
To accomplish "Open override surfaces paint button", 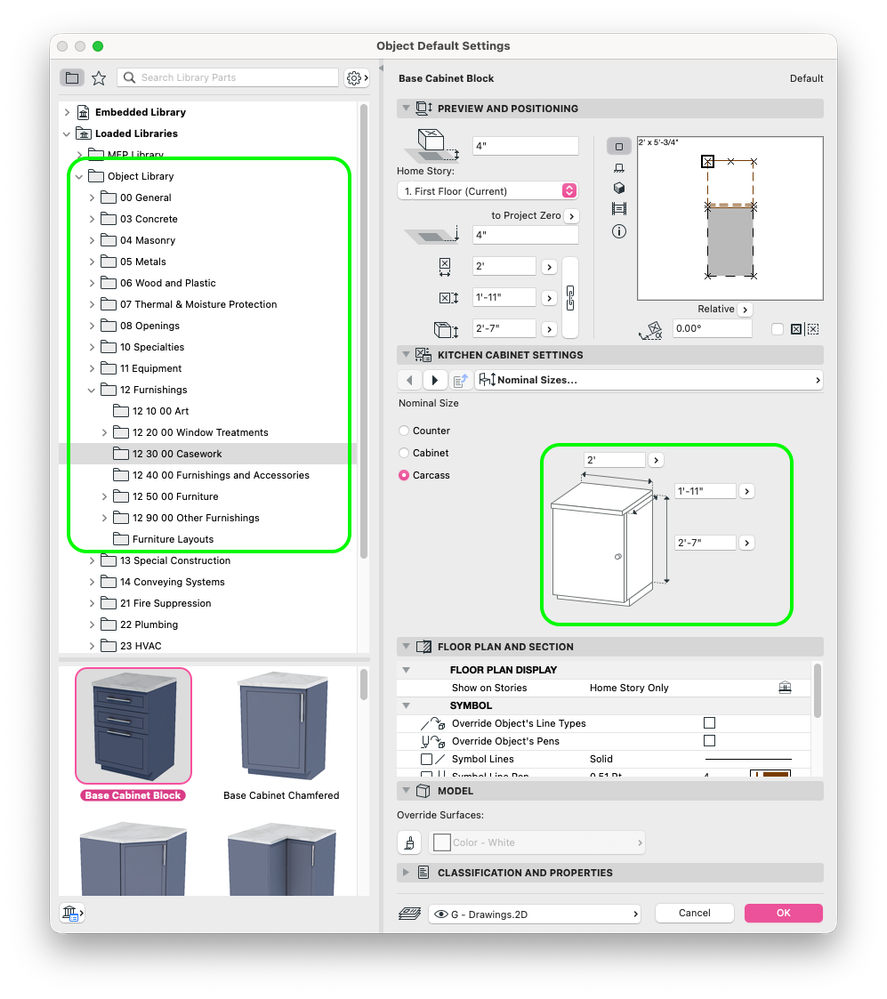I will (410, 842).
